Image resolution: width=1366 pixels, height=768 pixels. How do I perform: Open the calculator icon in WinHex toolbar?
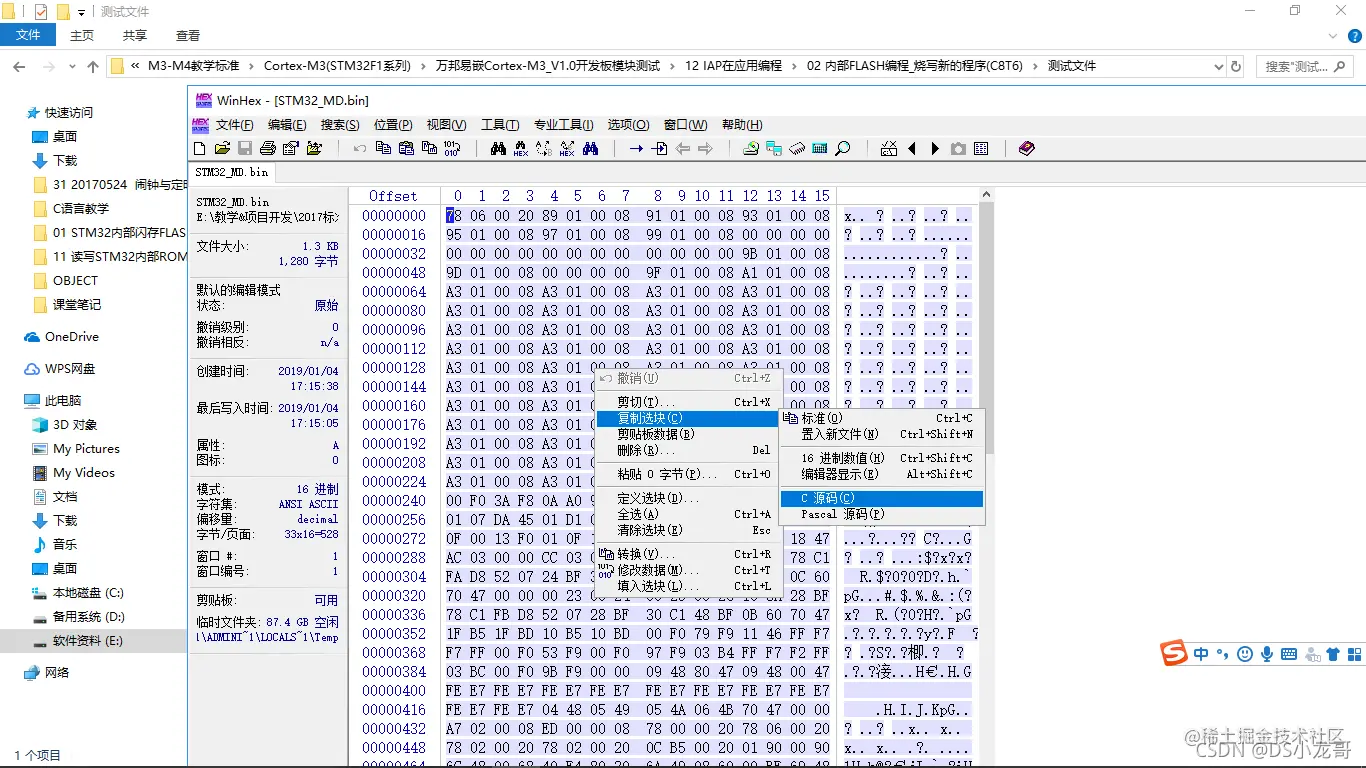pos(820,148)
